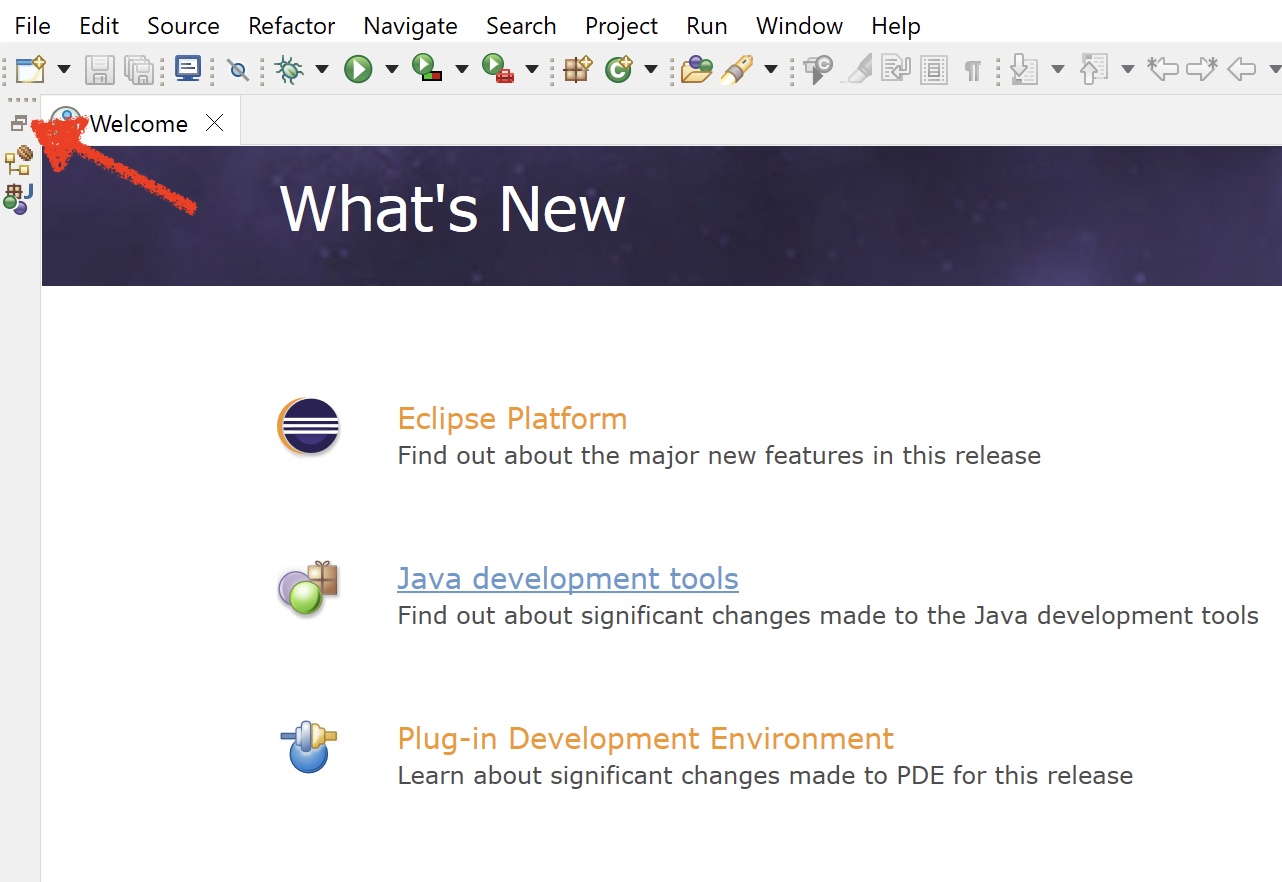Open the Window menu

tap(799, 26)
